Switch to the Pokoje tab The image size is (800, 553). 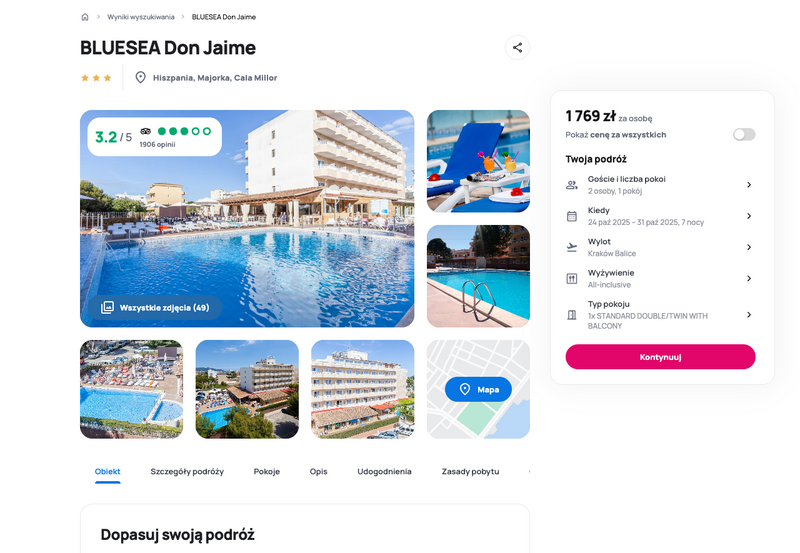(x=267, y=471)
